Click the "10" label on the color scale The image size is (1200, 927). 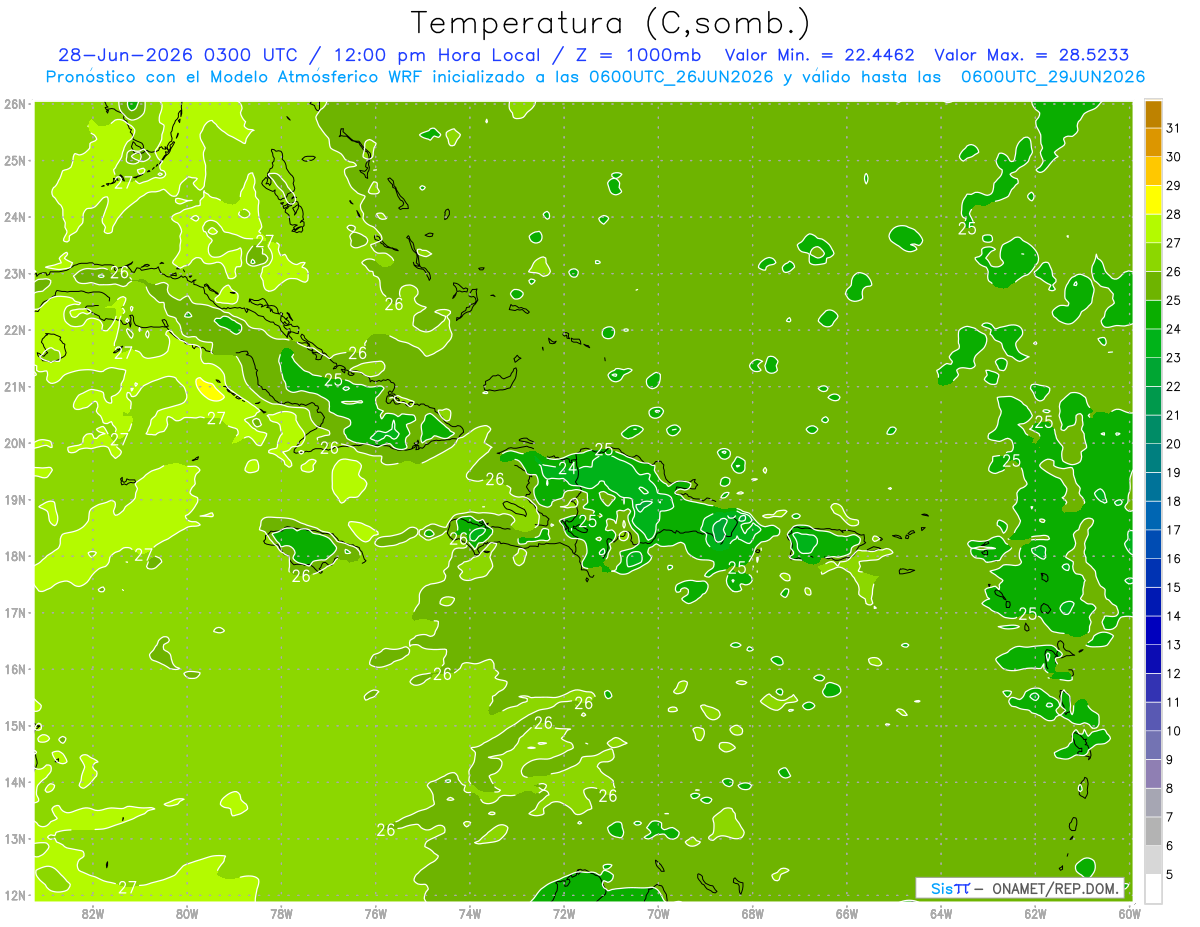(x=1173, y=731)
